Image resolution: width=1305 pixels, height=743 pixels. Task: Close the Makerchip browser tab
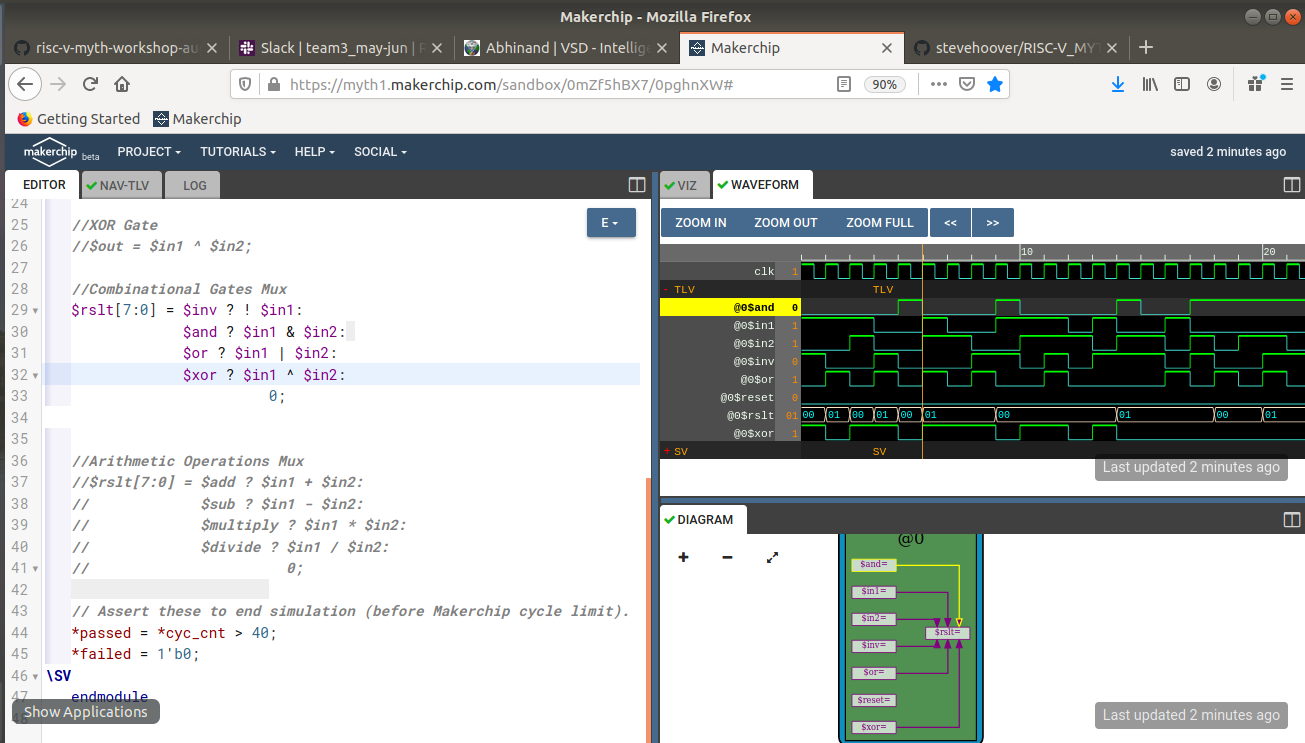[x=887, y=48]
